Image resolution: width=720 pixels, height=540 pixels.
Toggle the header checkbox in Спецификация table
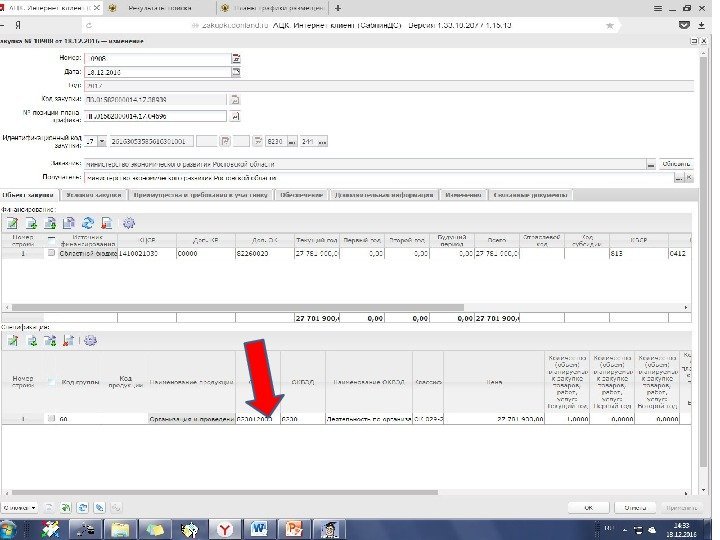[51, 382]
